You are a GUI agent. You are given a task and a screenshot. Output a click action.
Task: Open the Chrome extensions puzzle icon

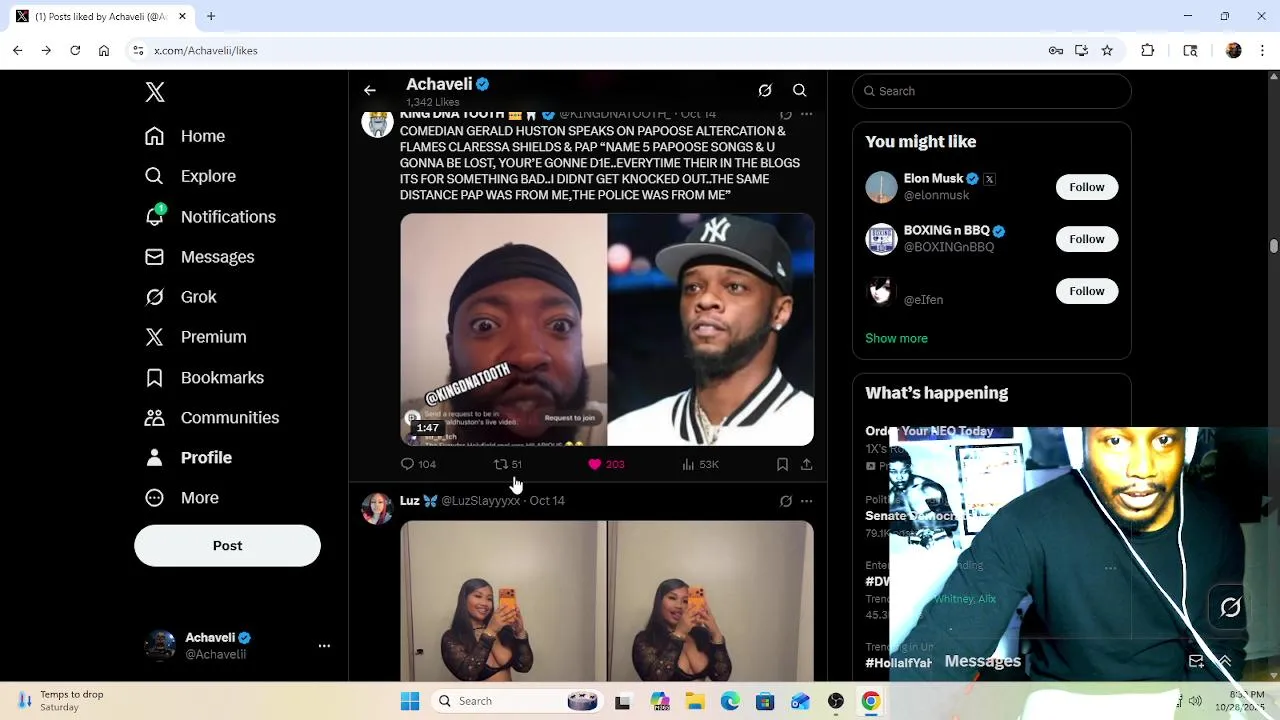(x=1148, y=50)
